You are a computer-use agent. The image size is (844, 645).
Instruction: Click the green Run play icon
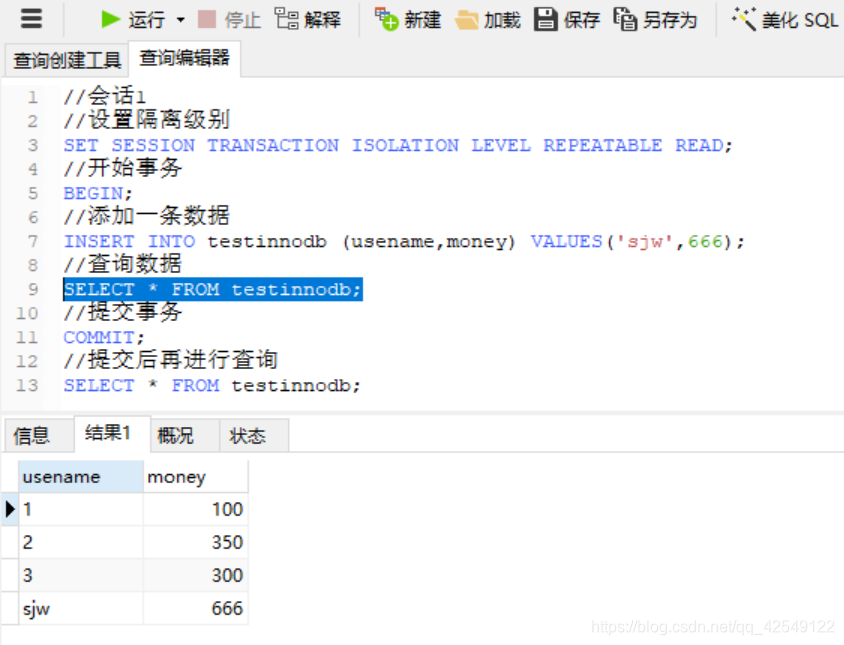[111, 19]
